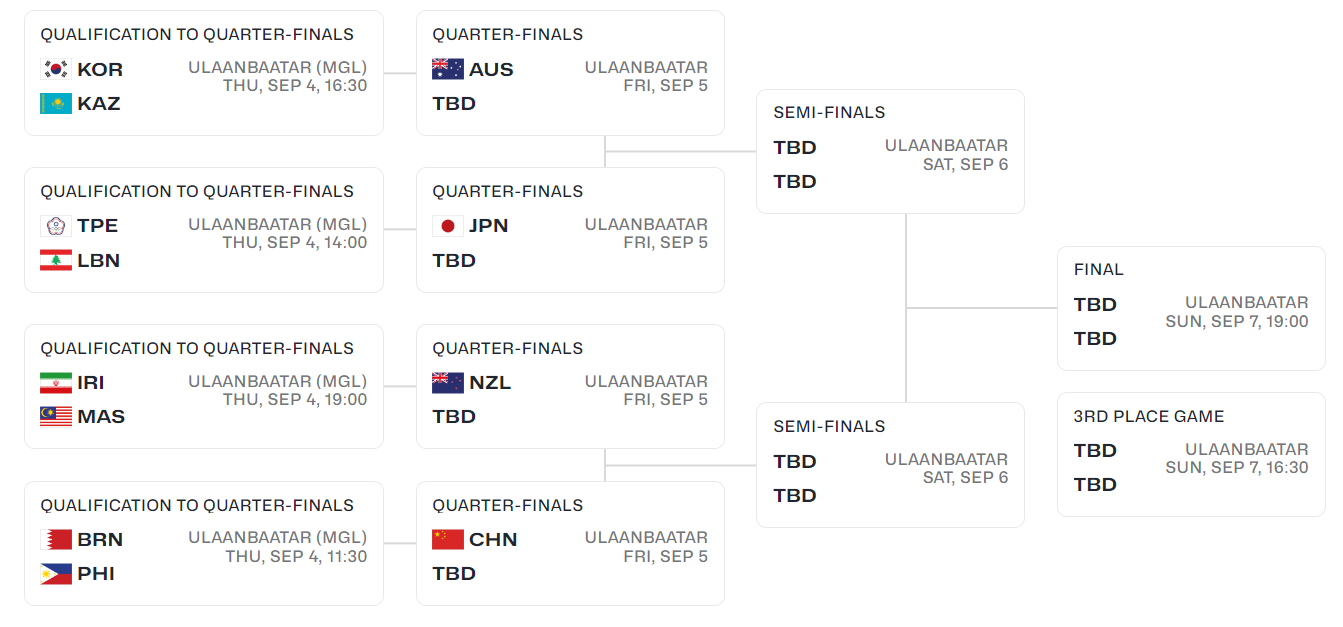Click the Philippines flag icon
Screen dimensions: 1343x627
pos(55,574)
